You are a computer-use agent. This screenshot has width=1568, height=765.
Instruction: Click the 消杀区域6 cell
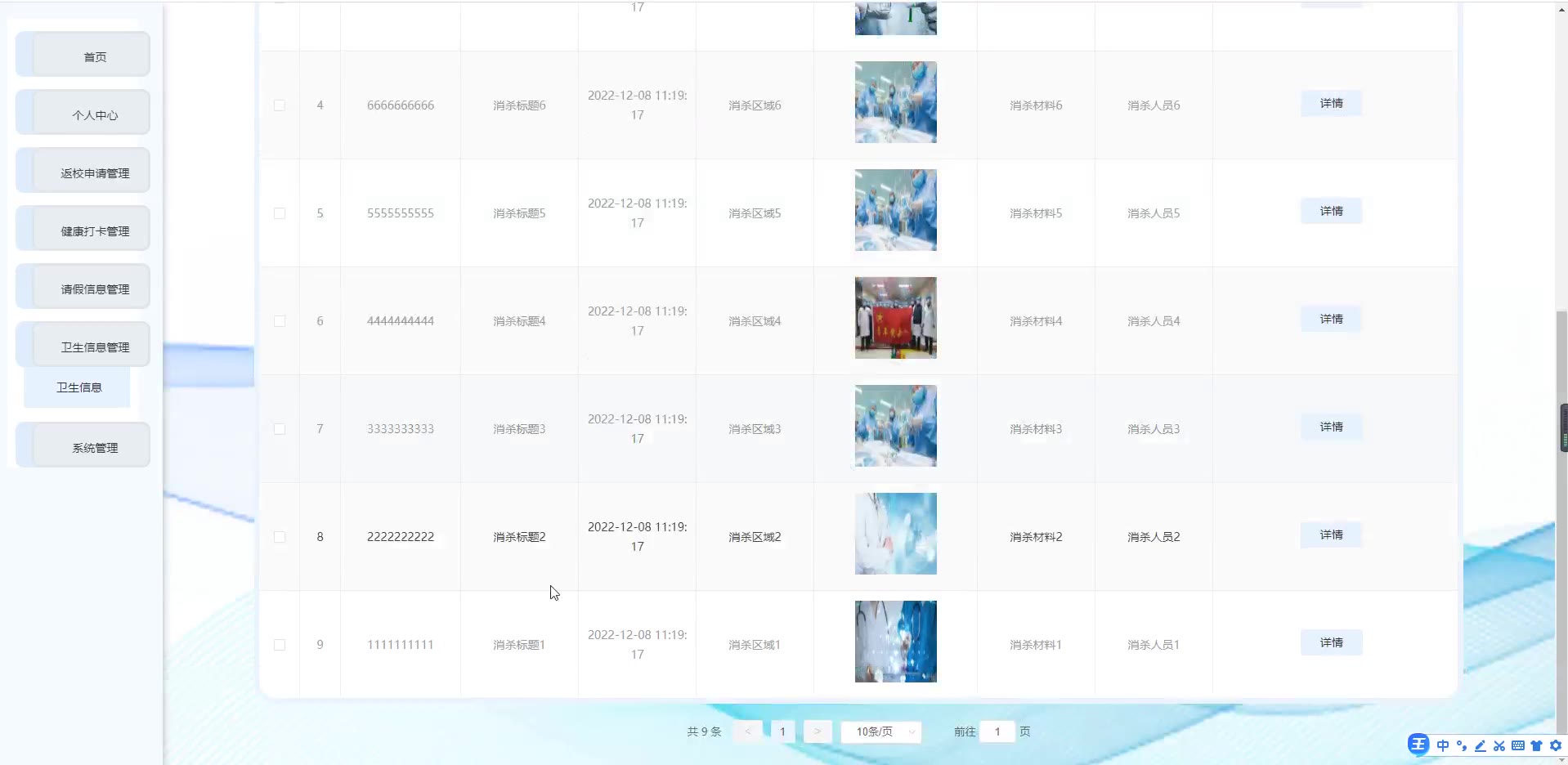755,105
